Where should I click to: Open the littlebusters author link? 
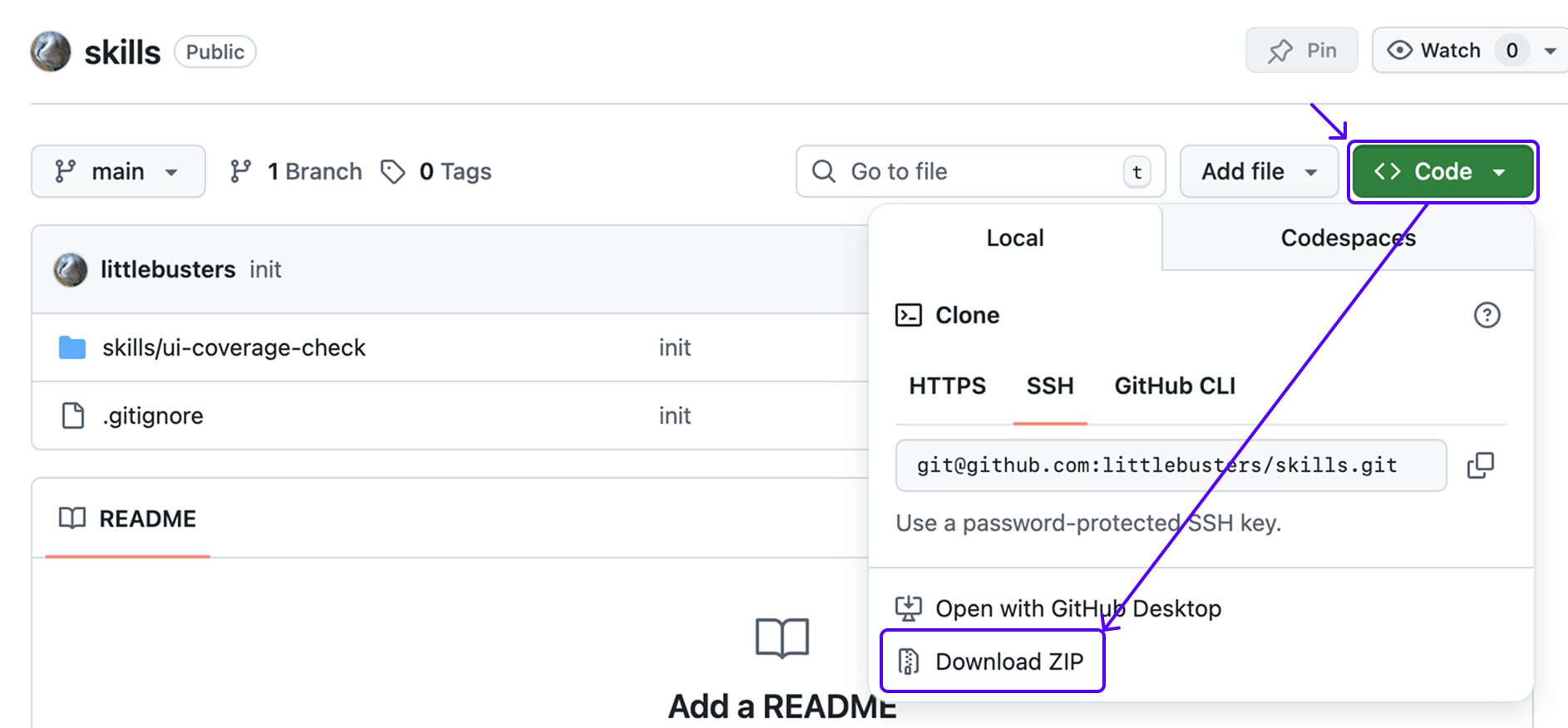(x=168, y=269)
